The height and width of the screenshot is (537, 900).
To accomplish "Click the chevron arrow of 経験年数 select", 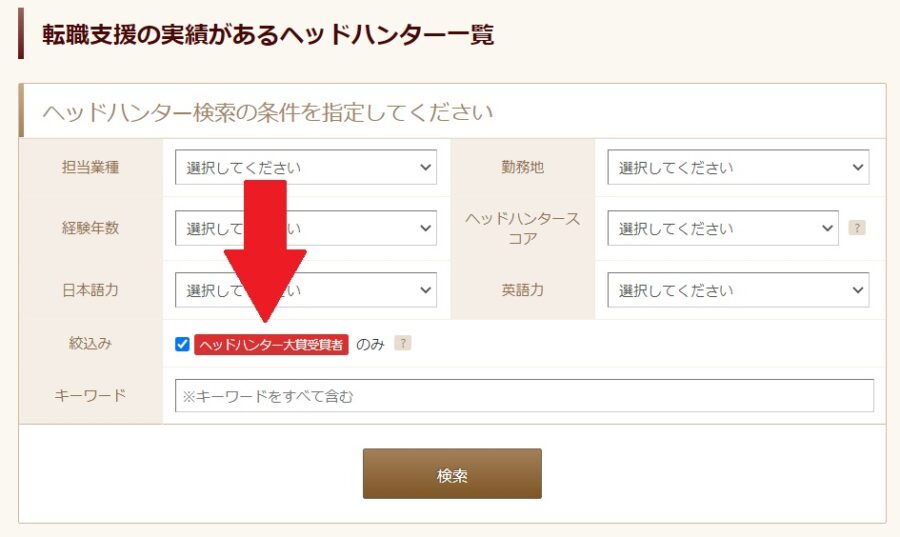I will coord(425,228).
